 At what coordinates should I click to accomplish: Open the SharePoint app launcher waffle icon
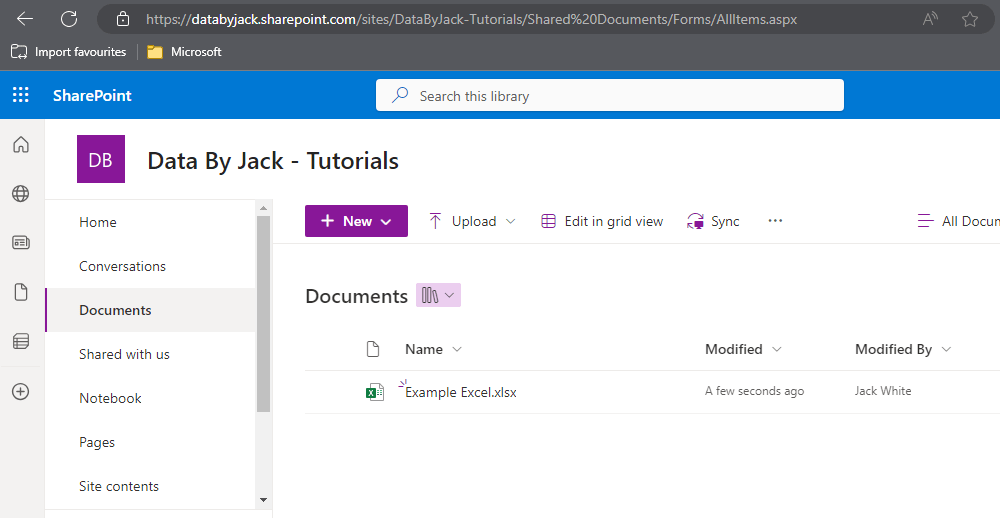coord(20,95)
